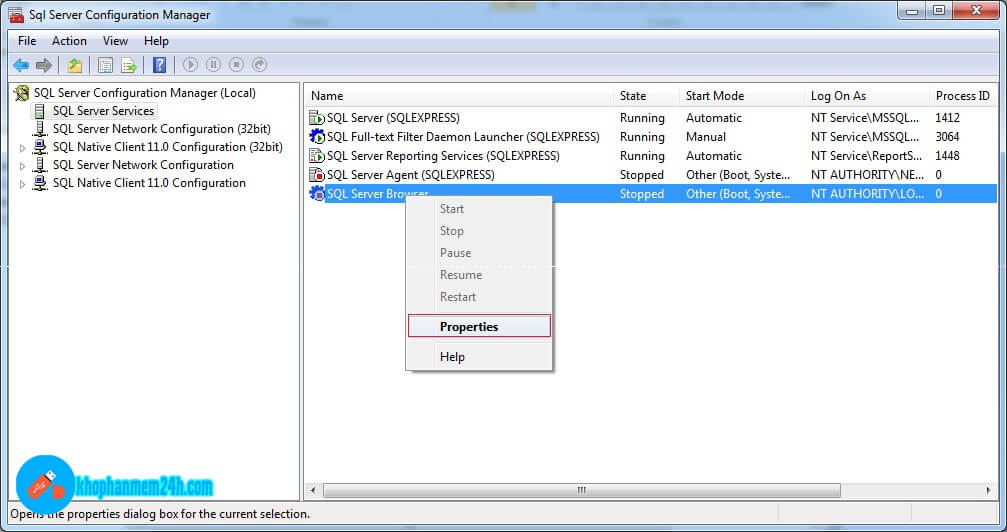1007x532 pixels.
Task: Select Help in the context menu
Action: pyautogui.click(x=452, y=356)
